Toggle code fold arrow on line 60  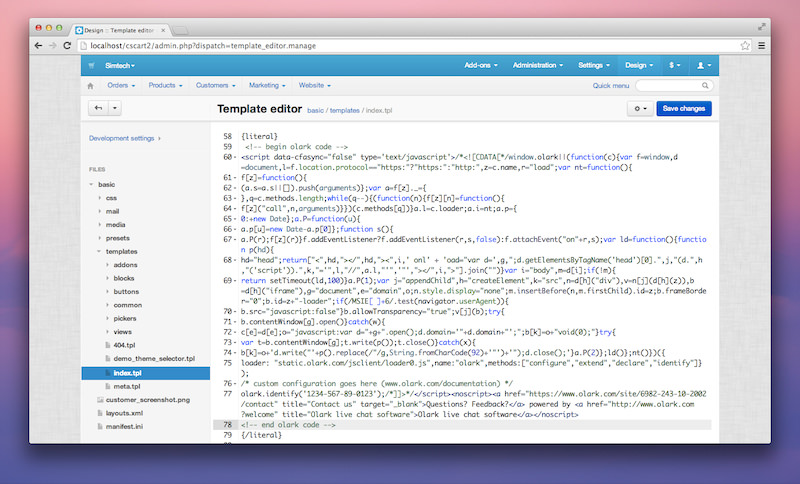pos(234,157)
